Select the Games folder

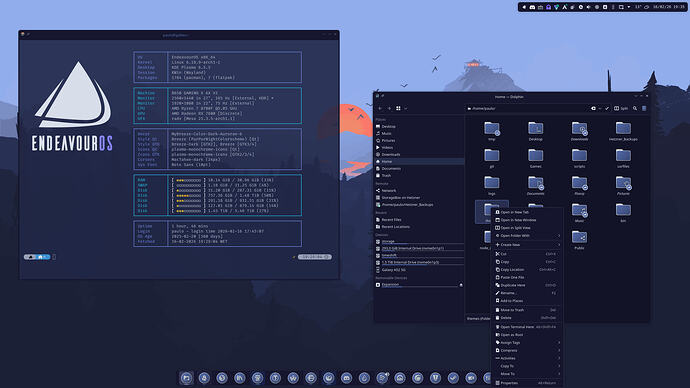536,158
